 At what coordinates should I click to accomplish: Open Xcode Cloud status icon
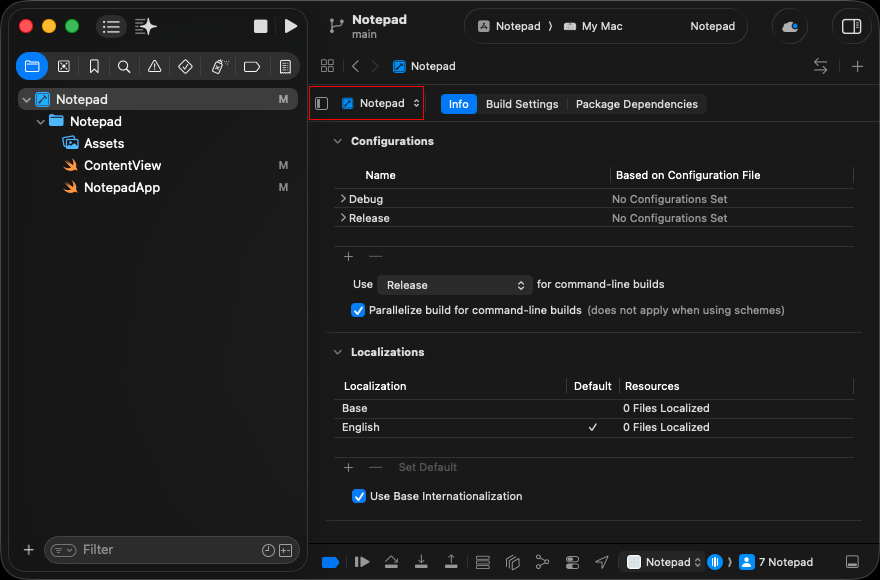[790, 27]
